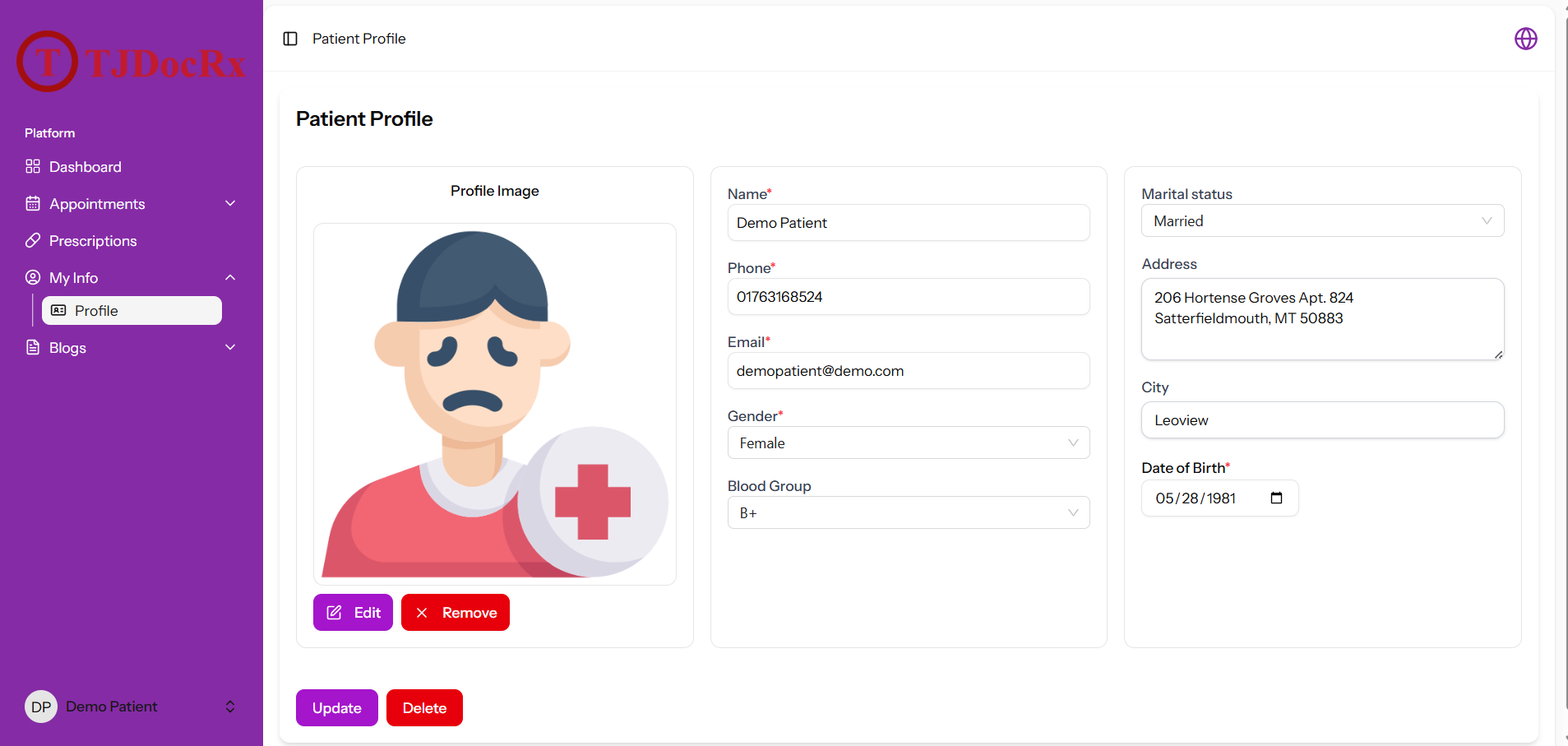Click the Prescriptions pill icon
1568x746 pixels.
click(33, 240)
